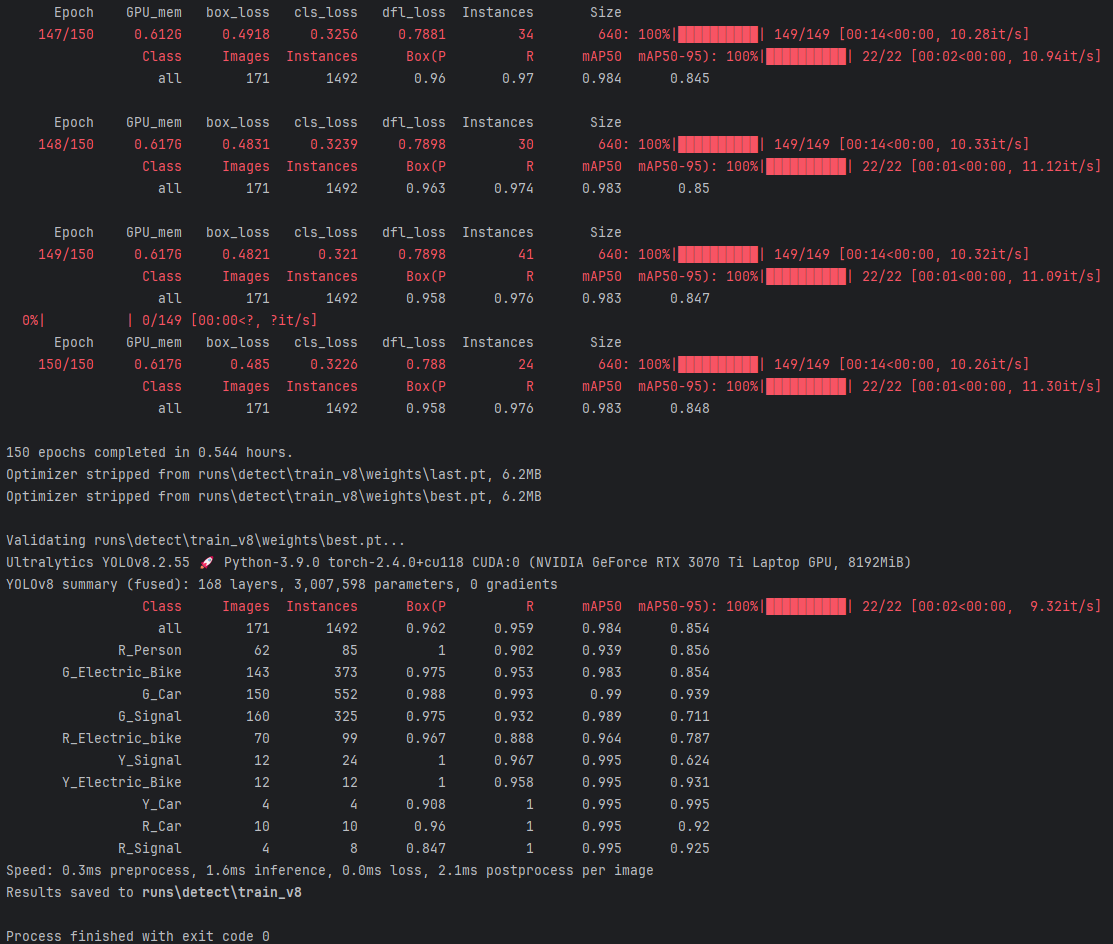The image size is (1113, 944).
Task: Click the GPU_mem value 0.612G
Action: [x=158, y=34]
